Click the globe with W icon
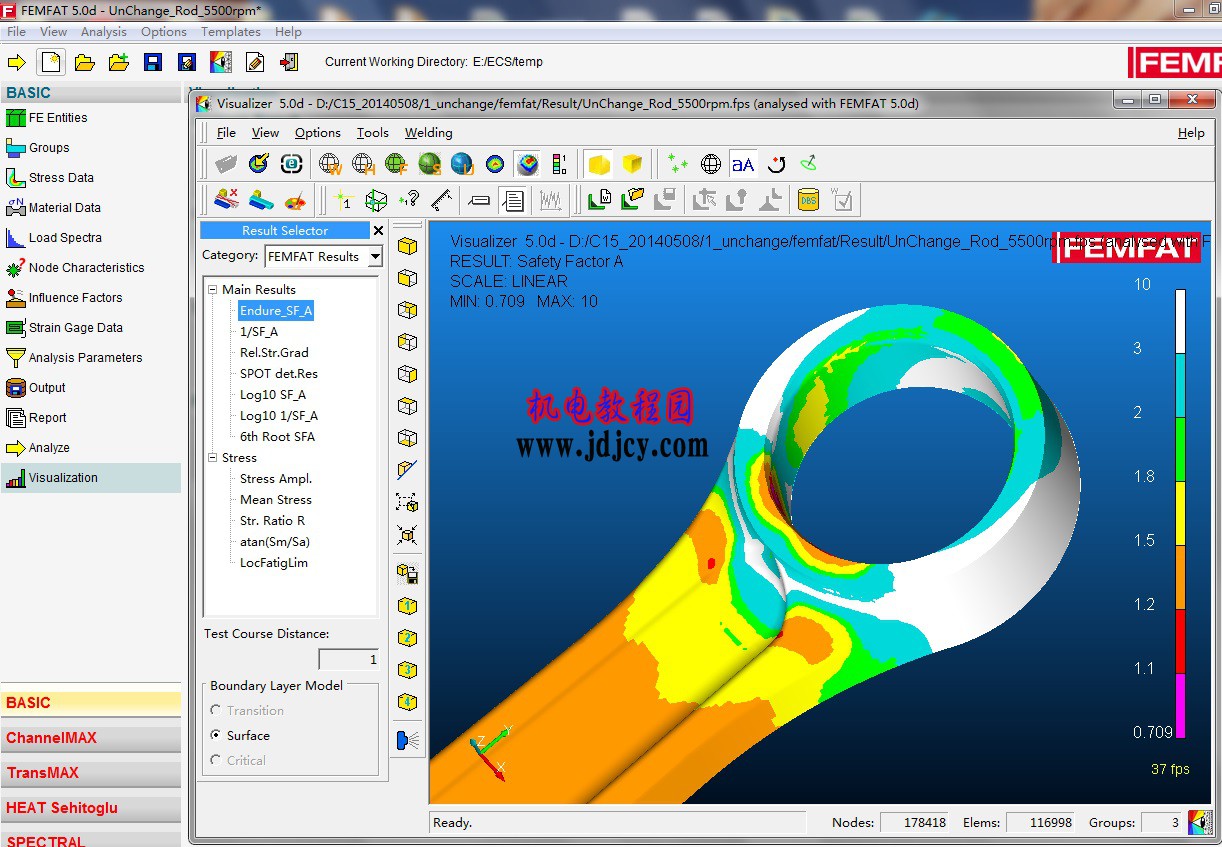Image resolution: width=1222 pixels, height=847 pixels. [x=330, y=164]
